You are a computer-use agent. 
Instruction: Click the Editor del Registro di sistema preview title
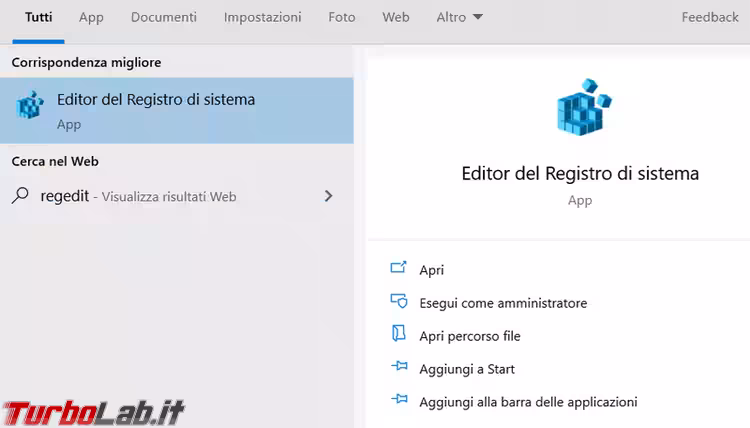click(x=579, y=173)
